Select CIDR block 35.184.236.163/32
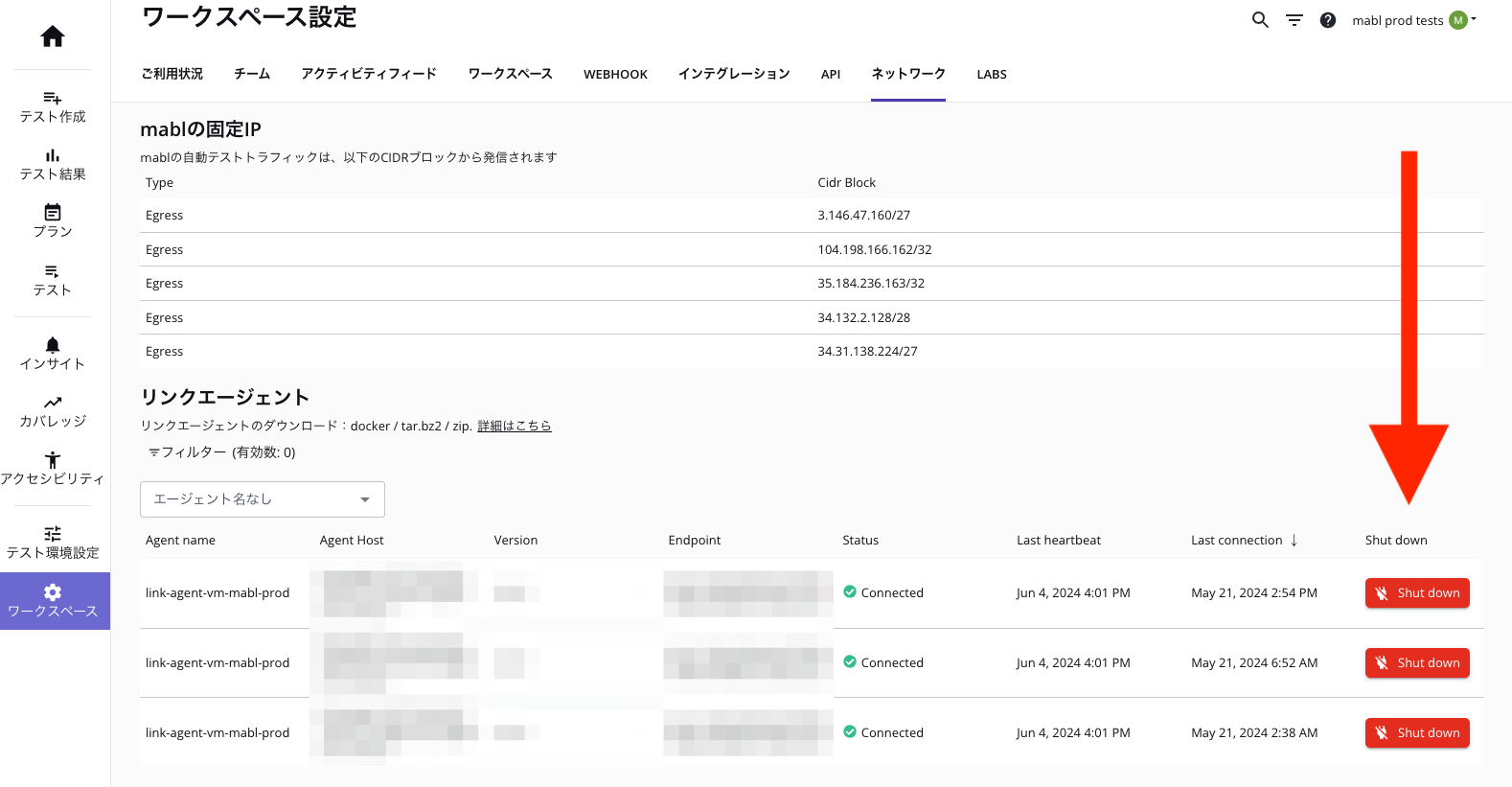 click(871, 284)
